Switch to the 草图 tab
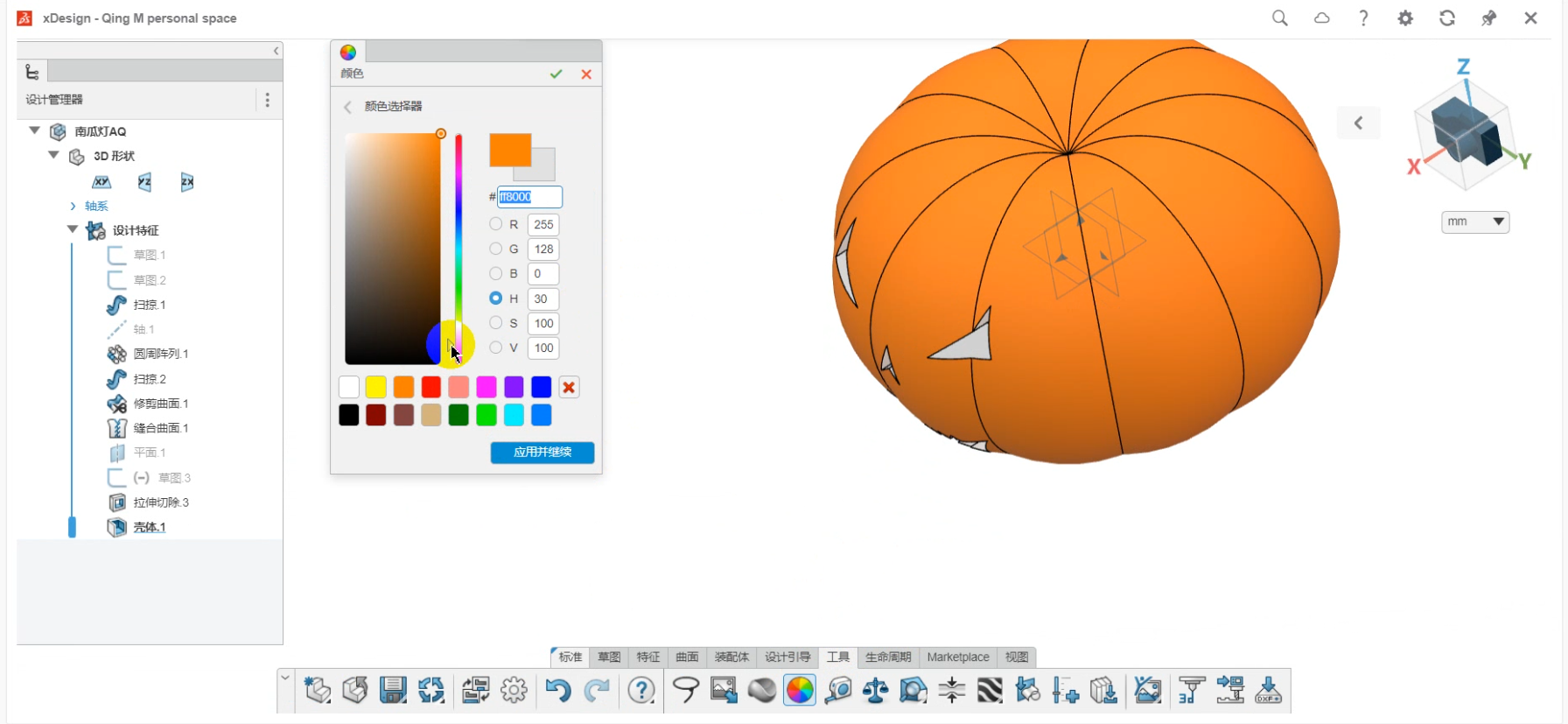Viewport: 1568px width, 724px height. [609, 657]
